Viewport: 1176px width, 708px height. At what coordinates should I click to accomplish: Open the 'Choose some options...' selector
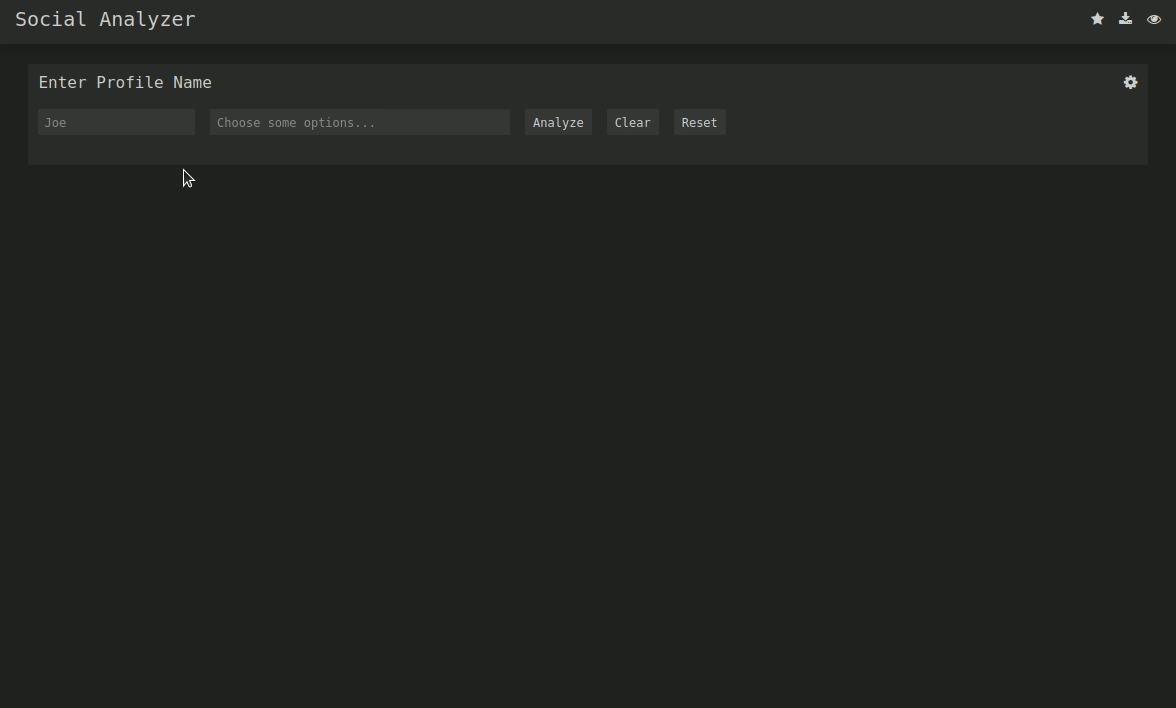tap(360, 122)
